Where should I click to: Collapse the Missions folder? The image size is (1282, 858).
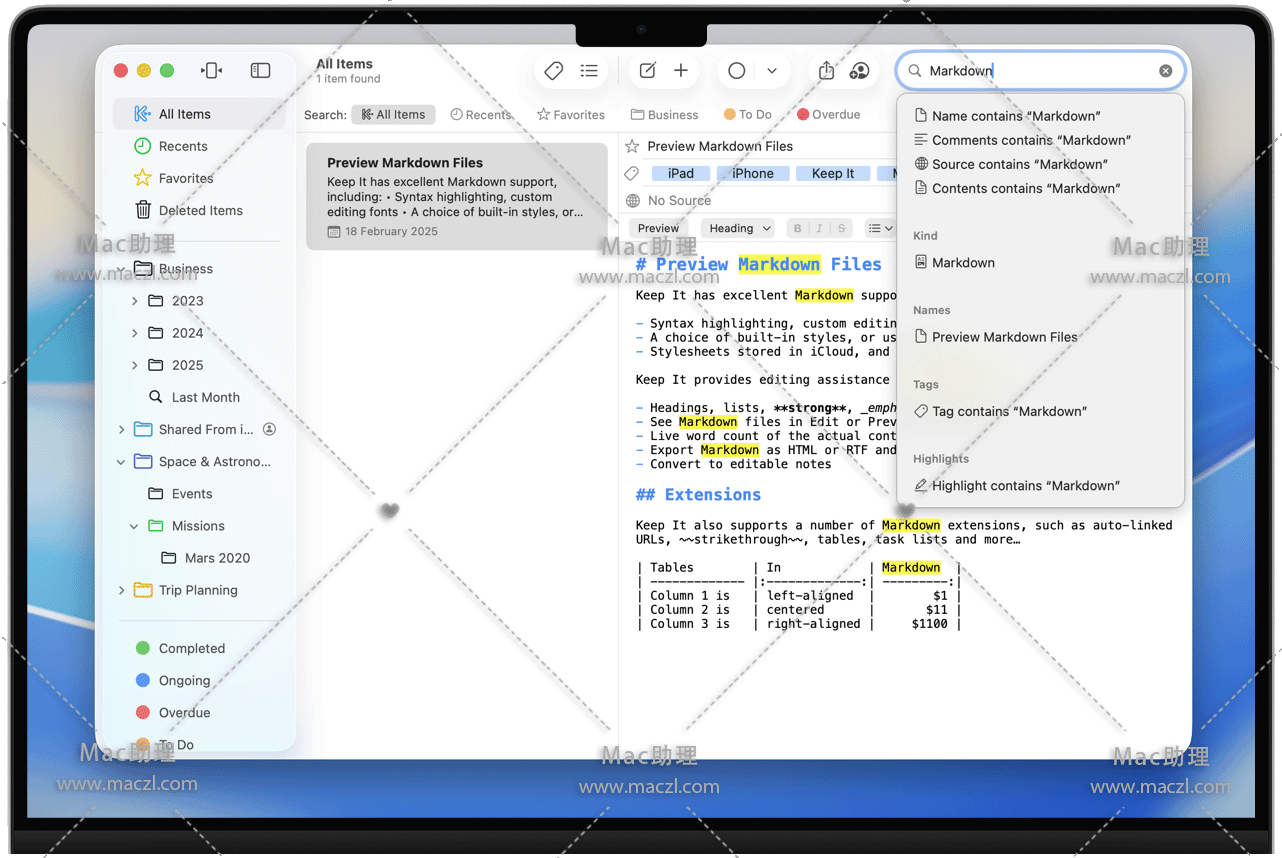point(135,526)
